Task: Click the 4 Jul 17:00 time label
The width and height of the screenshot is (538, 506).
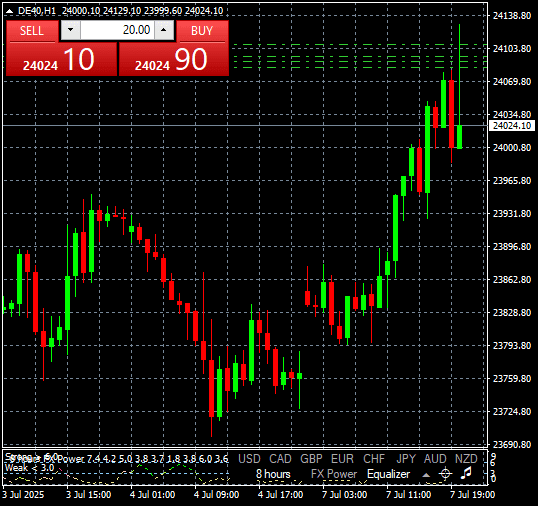Action: (x=280, y=495)
